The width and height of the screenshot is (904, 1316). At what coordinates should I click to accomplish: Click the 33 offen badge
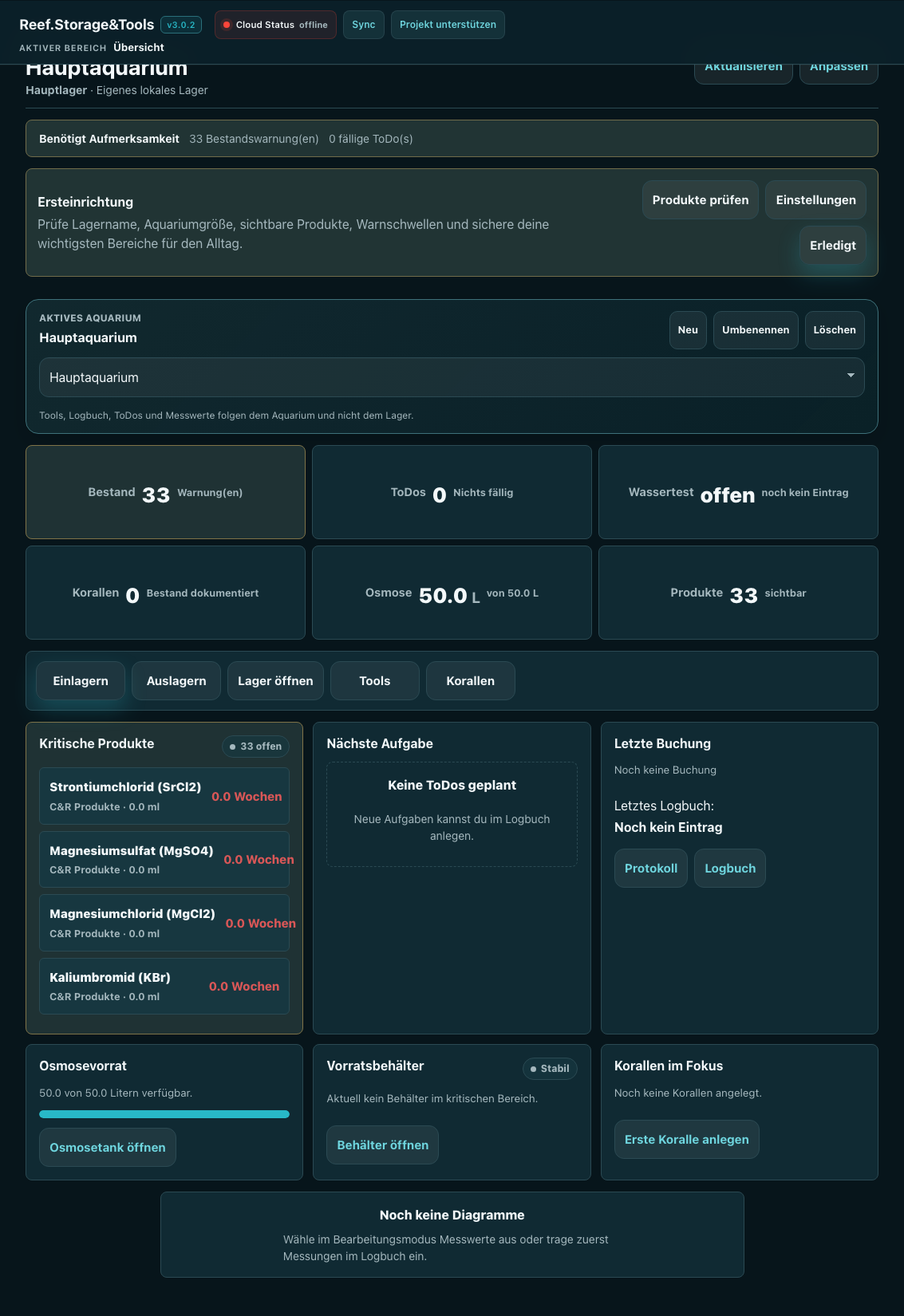point(255,747)
